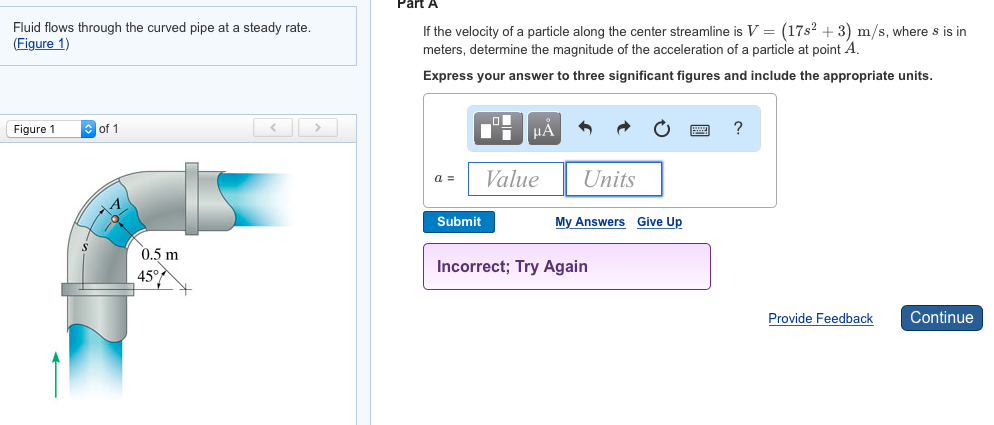Open the µÅ symbols palette
This screenshot has height=425, width=994.
tap(544, 128)
